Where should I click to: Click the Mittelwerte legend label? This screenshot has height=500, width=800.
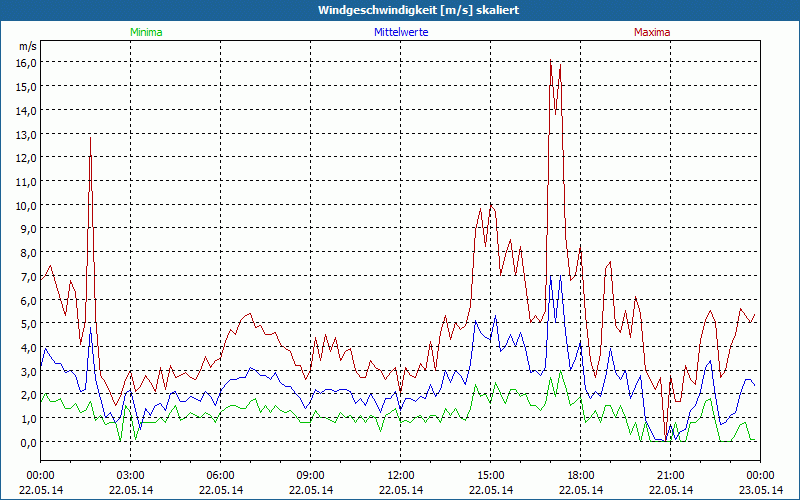401,32
